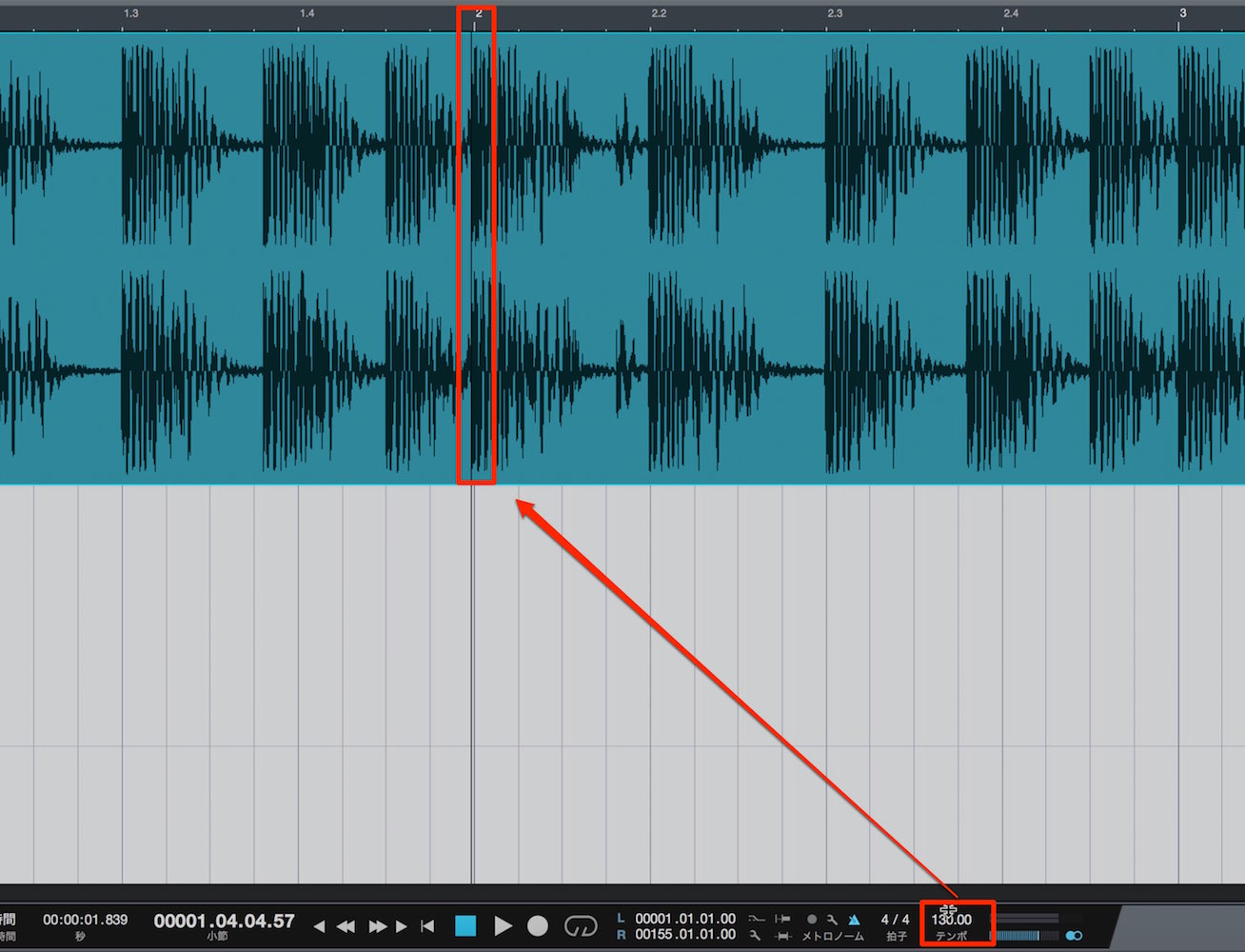Open record options wrench in lower row
The image size is (1245, 952).
[756, 936]
